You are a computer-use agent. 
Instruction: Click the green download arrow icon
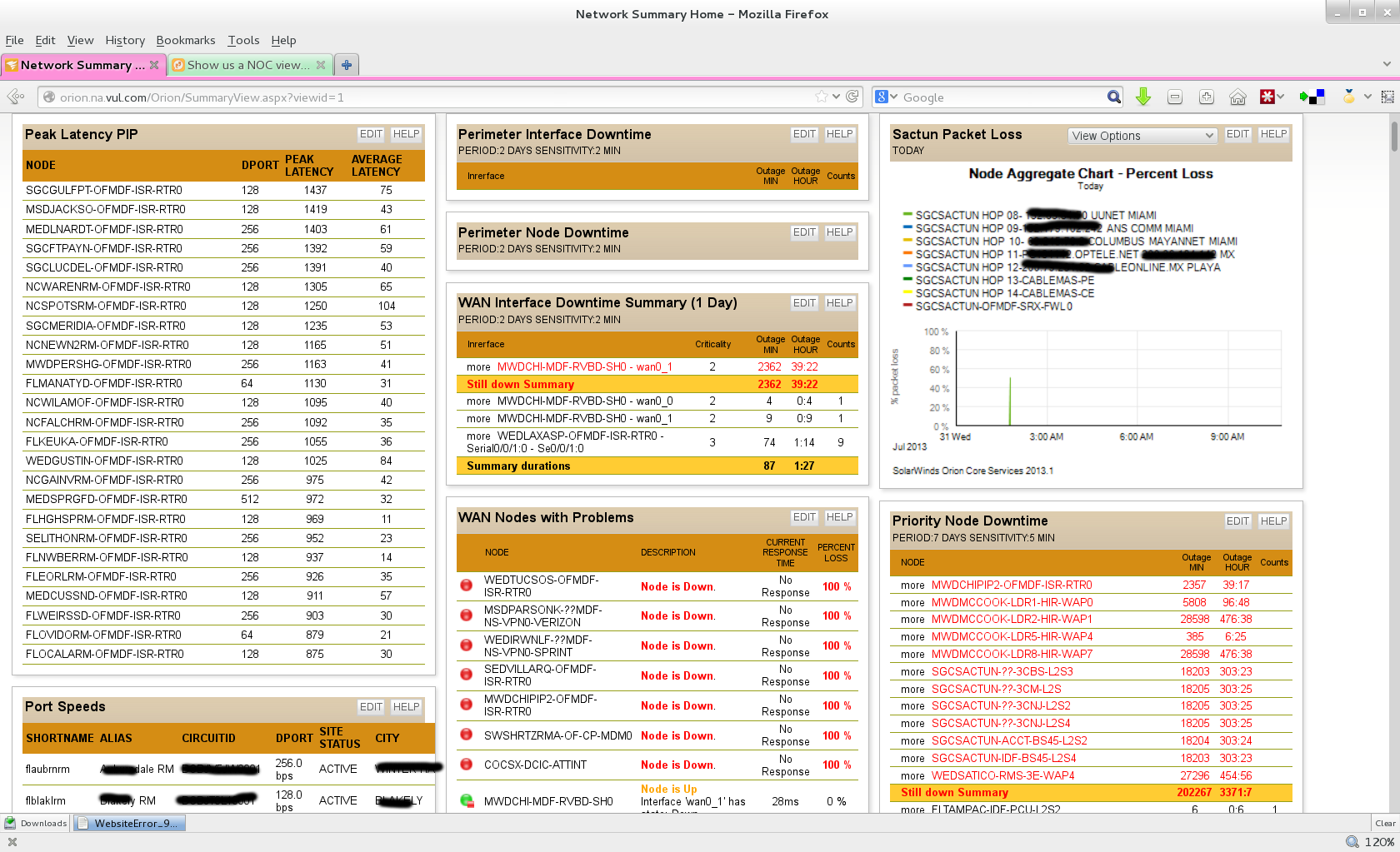(x=1143, y=97)
